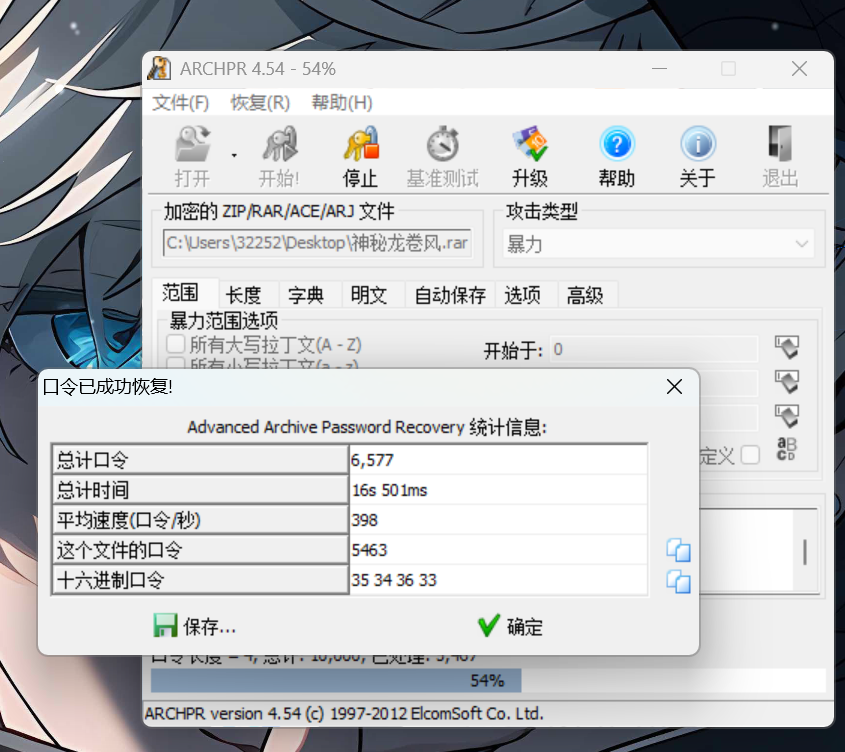Click the 基准测试 (Benchmark) stopwatch icon
Image resolution: width=845 pixels, height=752 pixels.
[442, 146]
